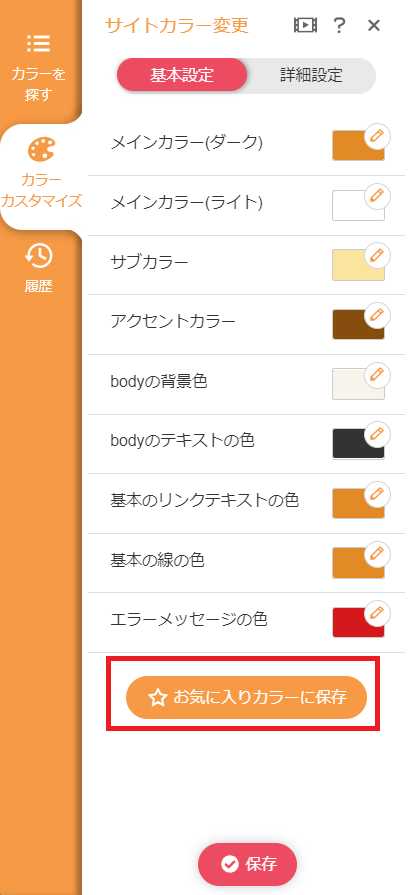Click お気に入りカラーに保存 button
411x895 pixels.
(246, 697)
